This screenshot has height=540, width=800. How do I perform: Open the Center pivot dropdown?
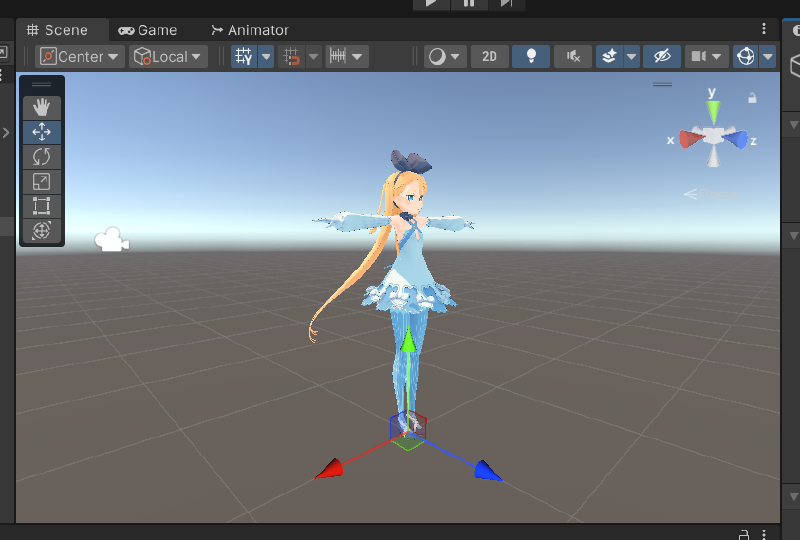click(x=80, y=56)
